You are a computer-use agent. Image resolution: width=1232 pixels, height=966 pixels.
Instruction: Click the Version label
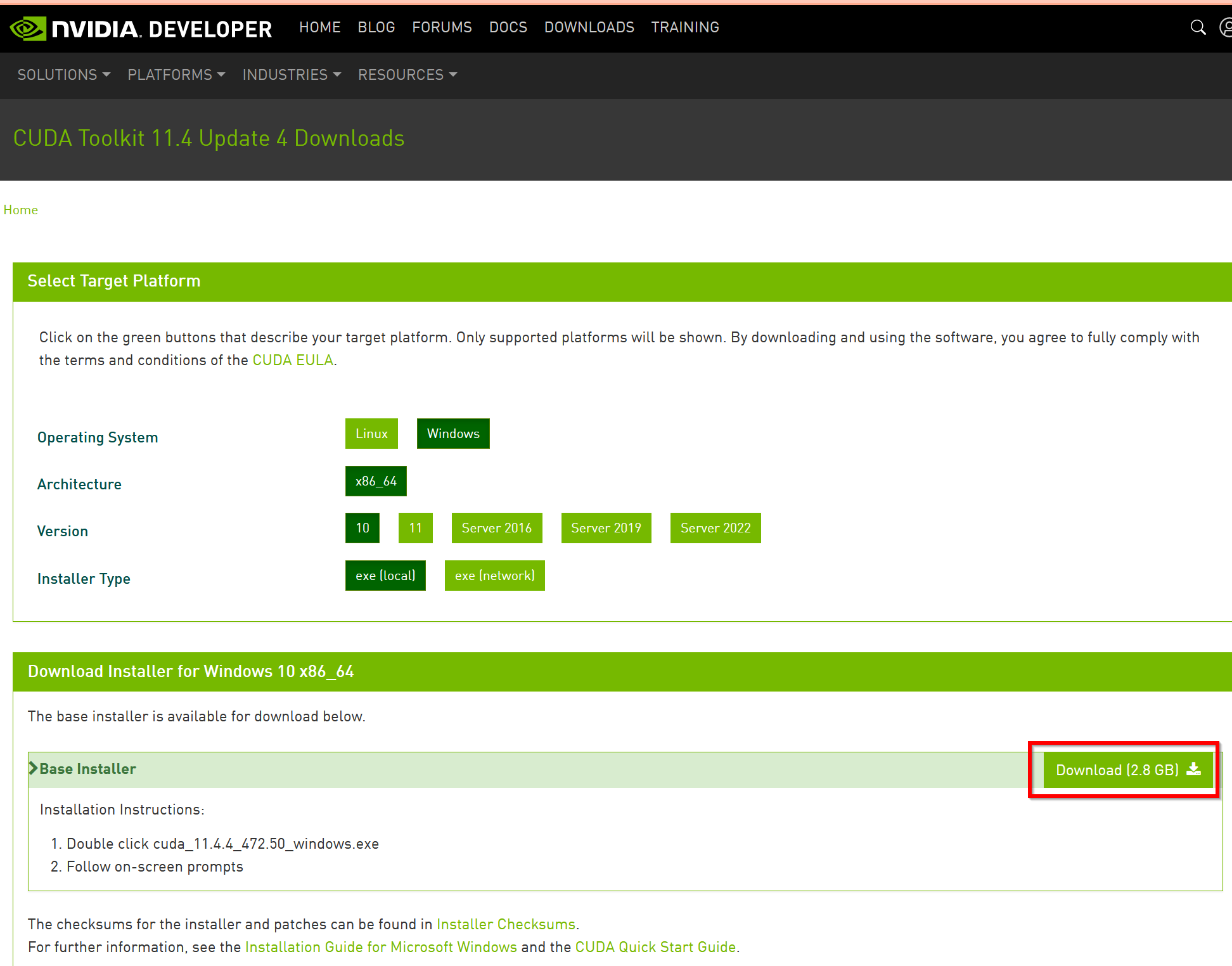point(62,531)
